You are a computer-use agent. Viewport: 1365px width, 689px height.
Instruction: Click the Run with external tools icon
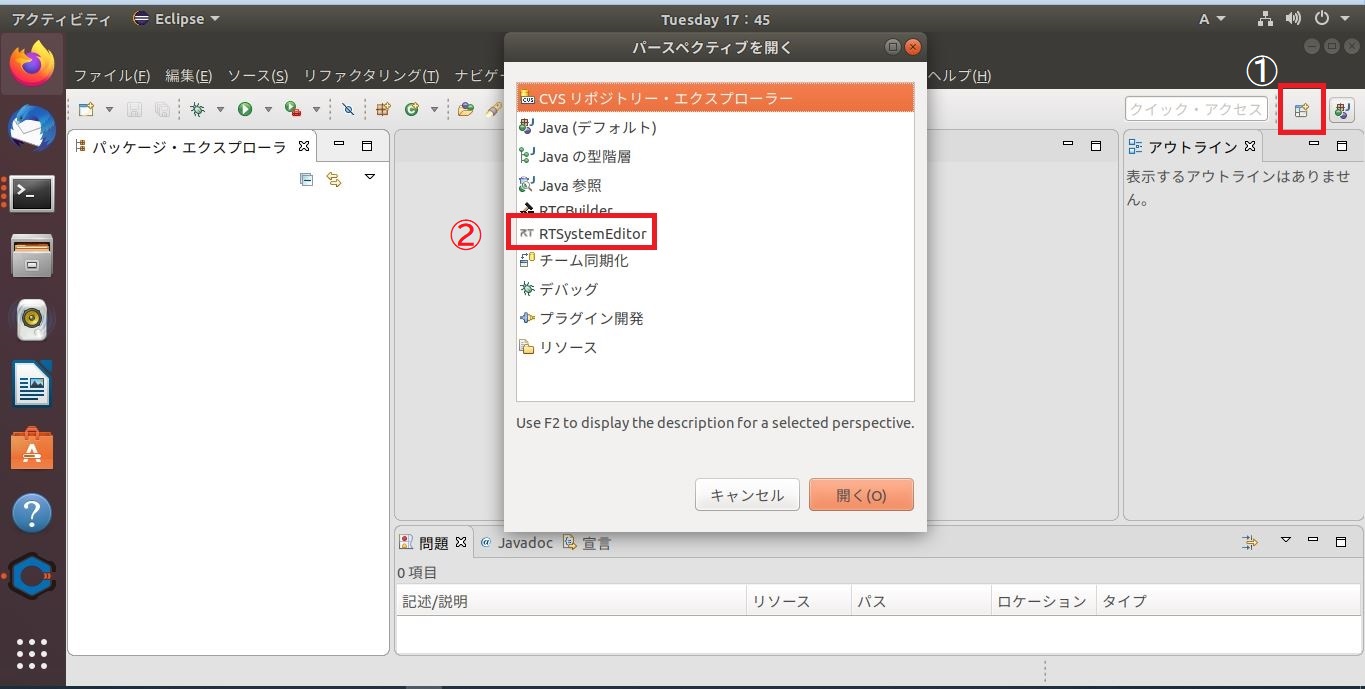[x=293, y=109]
